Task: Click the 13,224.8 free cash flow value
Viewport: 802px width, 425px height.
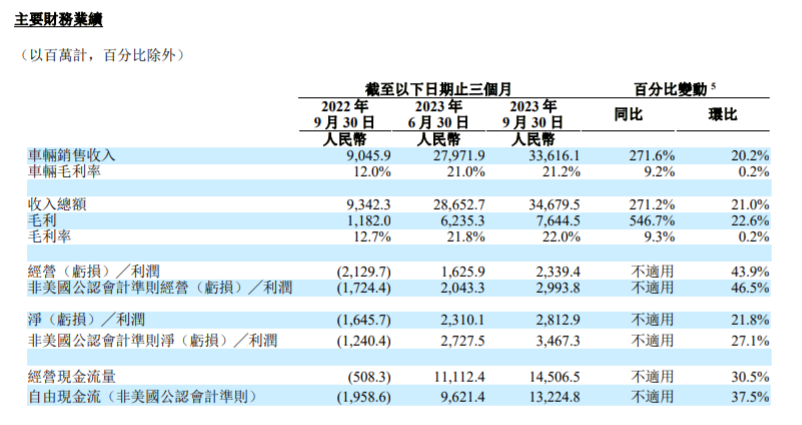Action: point(554,396)
